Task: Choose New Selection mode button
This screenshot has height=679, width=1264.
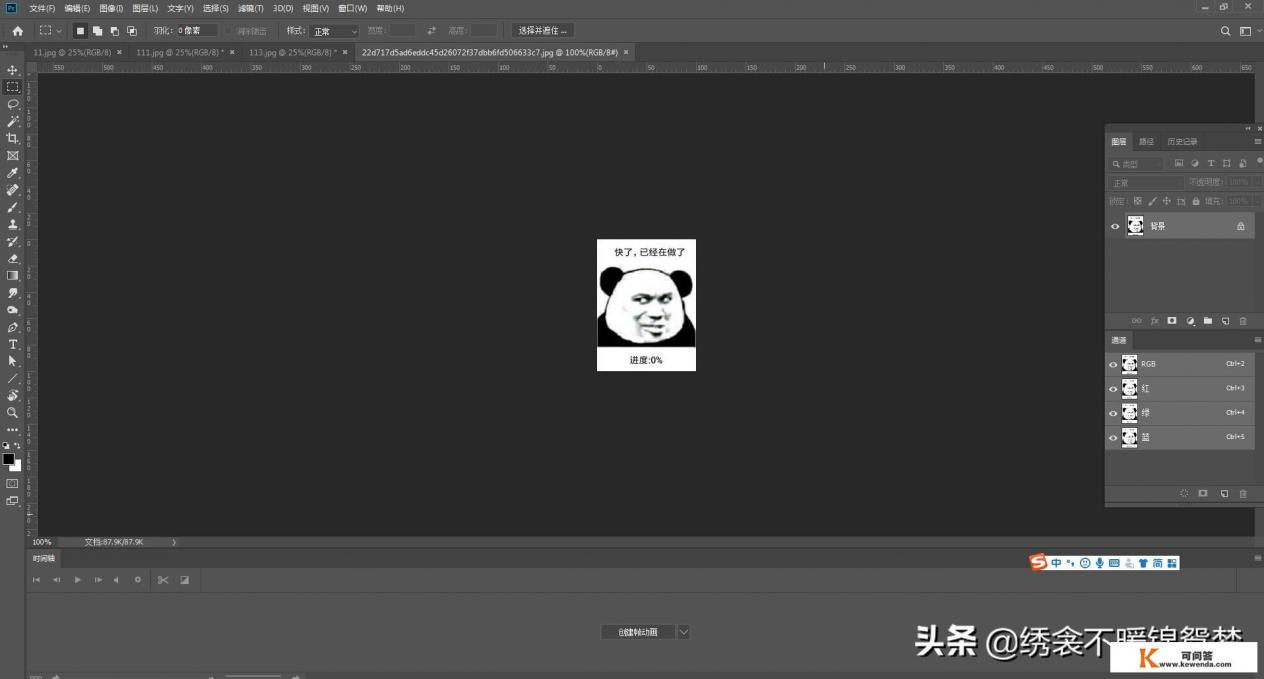Action: click(x=80, y=31)
